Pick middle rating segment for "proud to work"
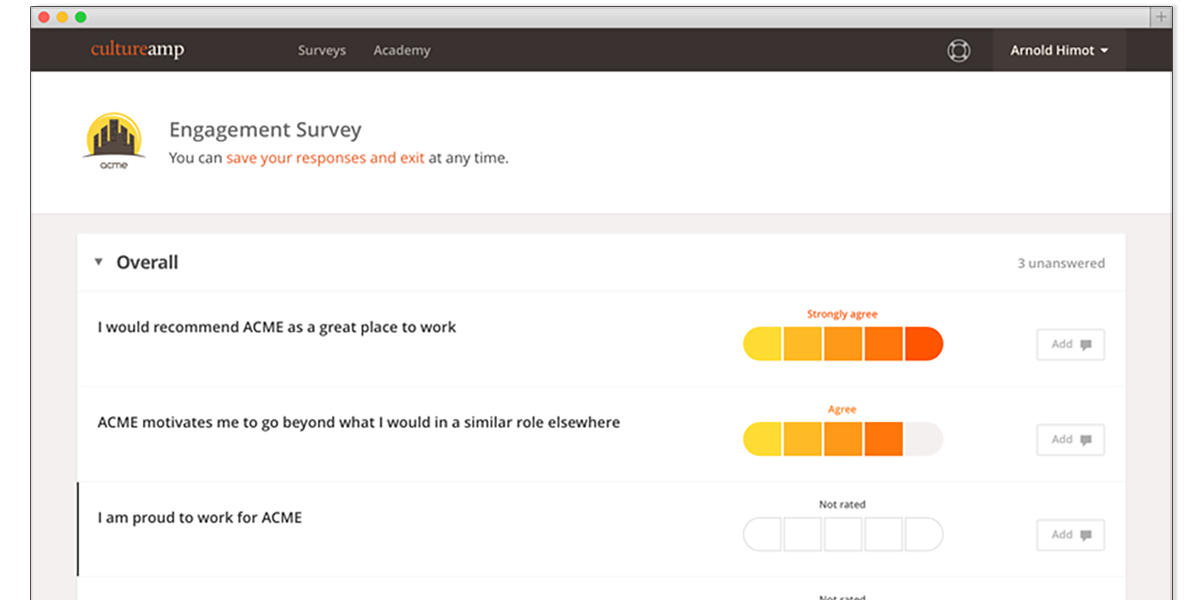1200x600 pixels. click(843, 534)
